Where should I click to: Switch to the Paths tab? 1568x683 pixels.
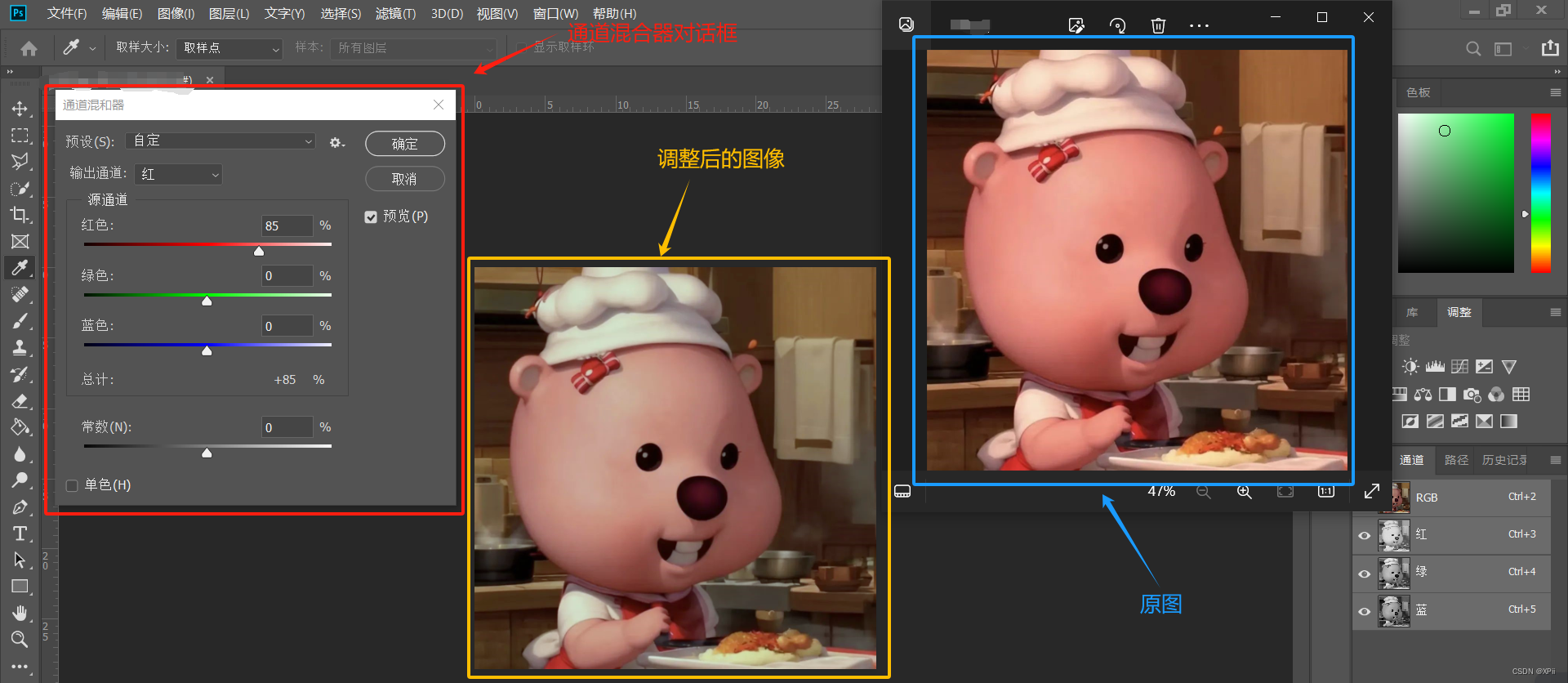coord(1456,460)
